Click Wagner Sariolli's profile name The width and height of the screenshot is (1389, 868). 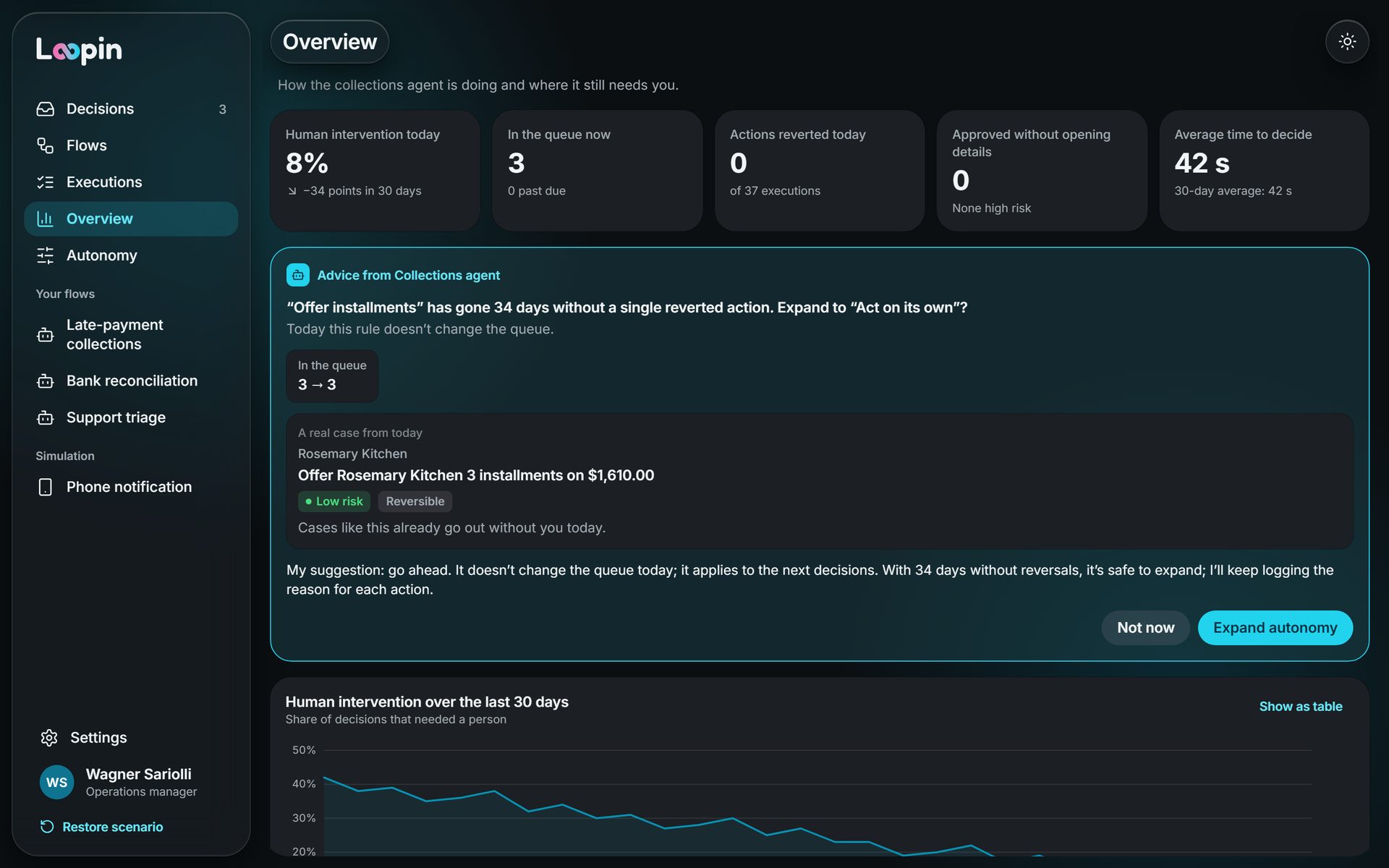click(x=138, y=774)
